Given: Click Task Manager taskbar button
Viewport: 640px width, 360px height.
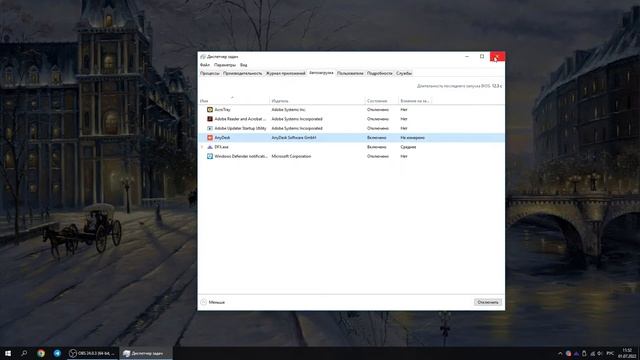Looking at the screenshot, I should [146, 353].
